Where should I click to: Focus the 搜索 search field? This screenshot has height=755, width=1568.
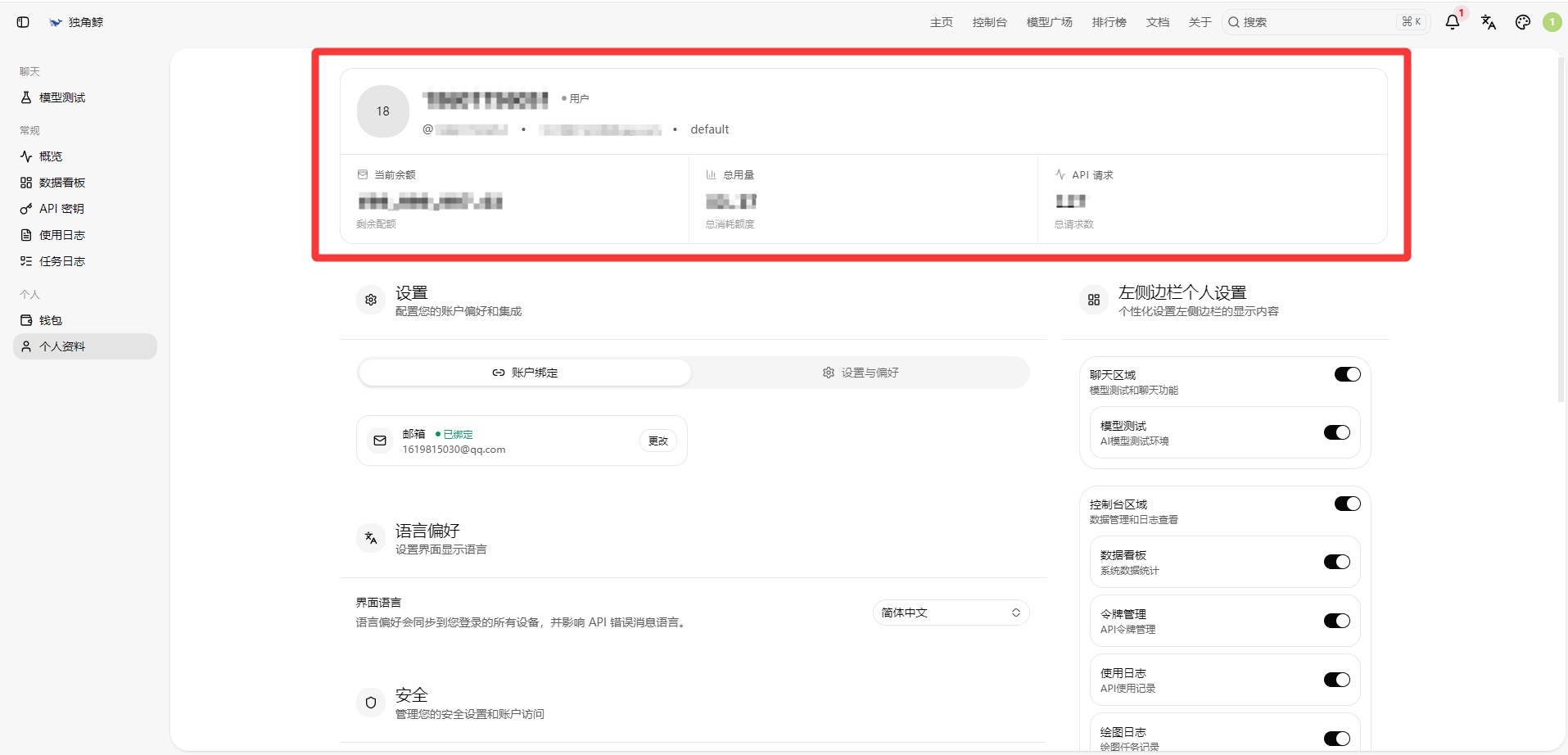(1326, 22)
